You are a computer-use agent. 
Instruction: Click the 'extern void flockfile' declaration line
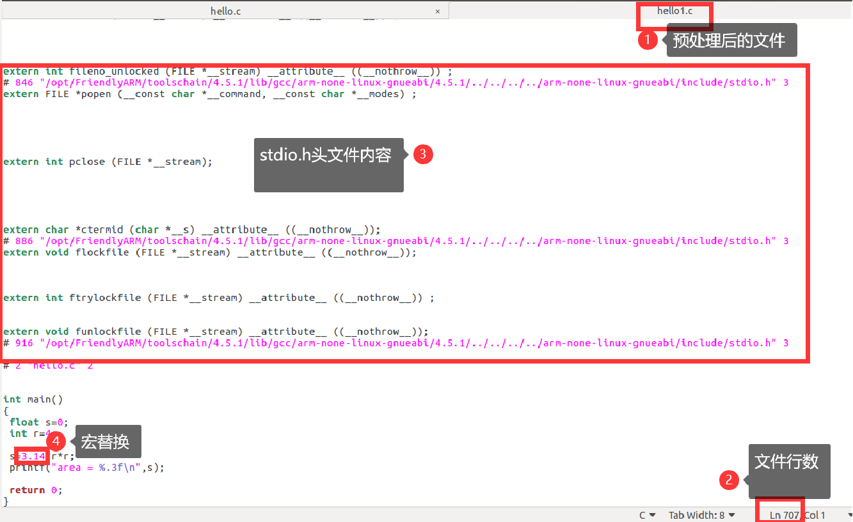(210, 252)
